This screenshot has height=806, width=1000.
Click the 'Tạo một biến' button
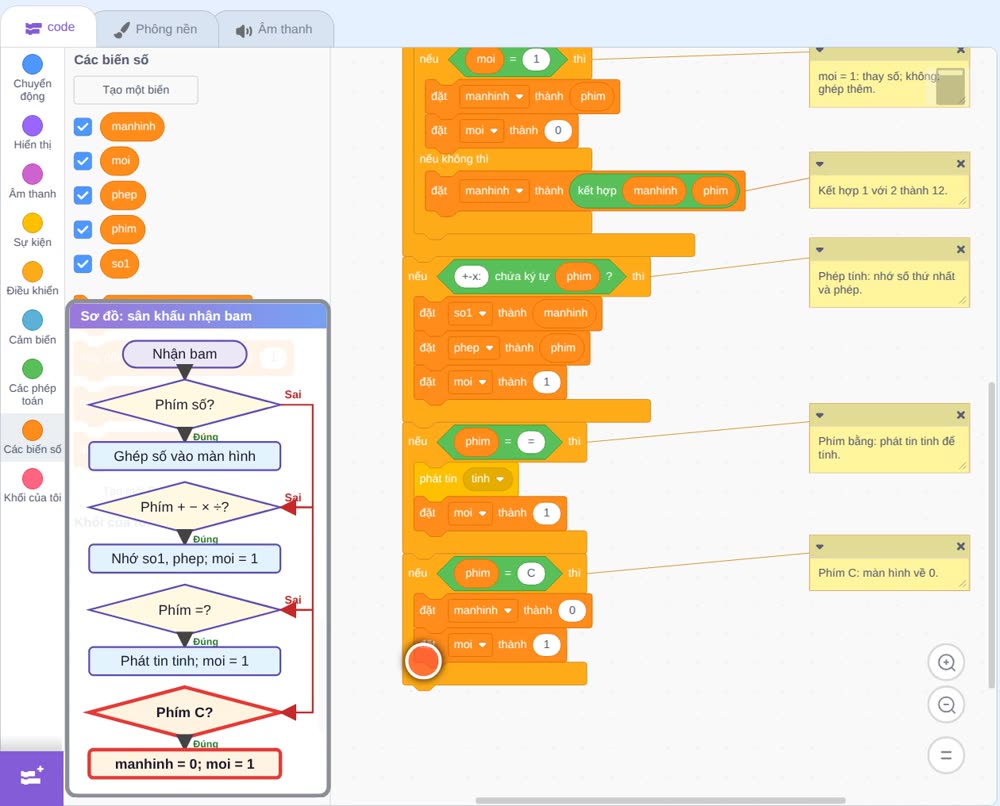(136, 90)
